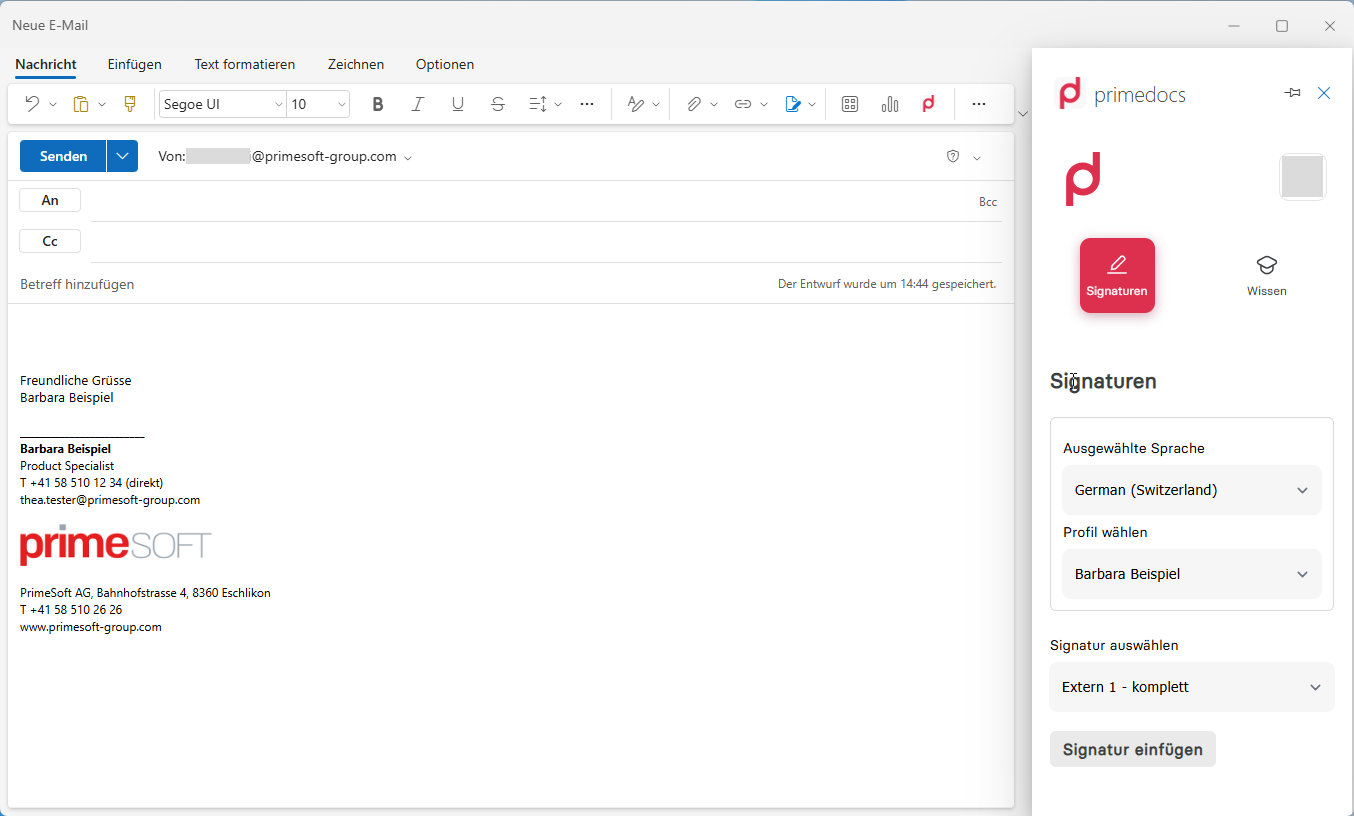Click the blue Signature pen icon
The width and height of the screenshot is (1354, 816).
pos(793,104)
